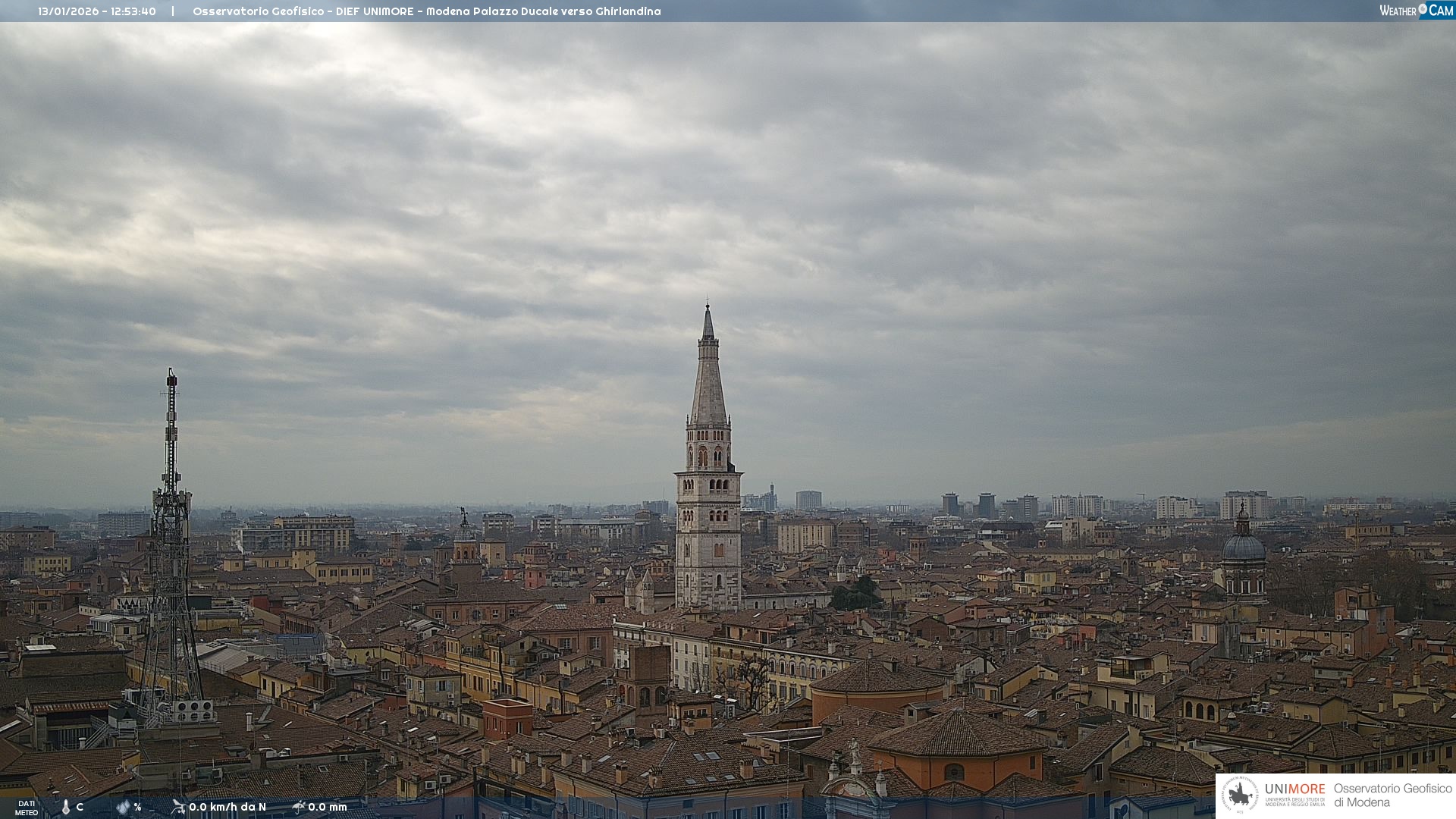Click the date and time stamp
This screenshot has height=819, width=1456.
[97, 11]
